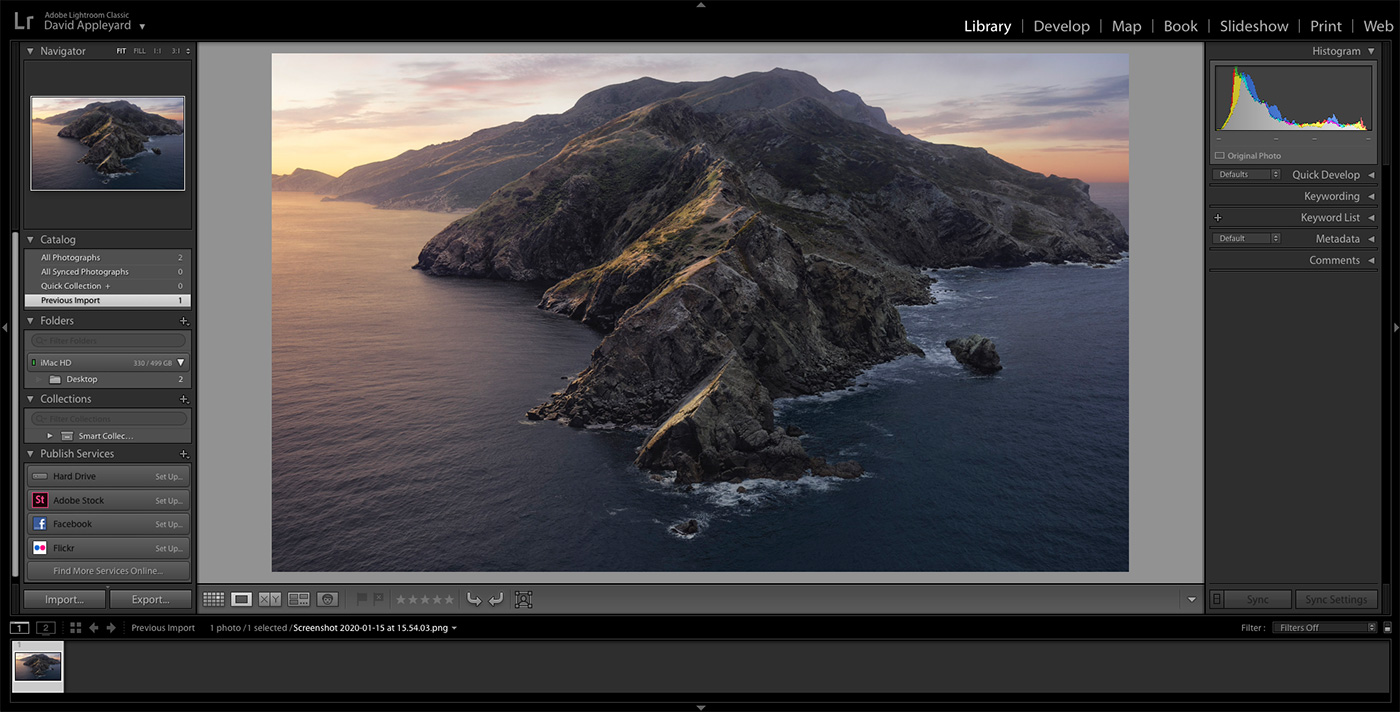Collapse the Catalog panel
The image size is (1400, 712).
(x=30, y=240)
